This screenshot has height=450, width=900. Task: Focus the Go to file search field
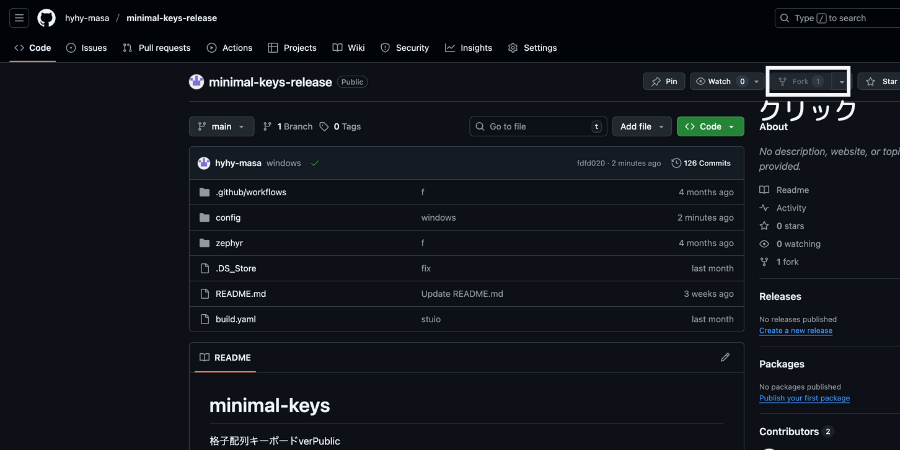click(535, 127)
